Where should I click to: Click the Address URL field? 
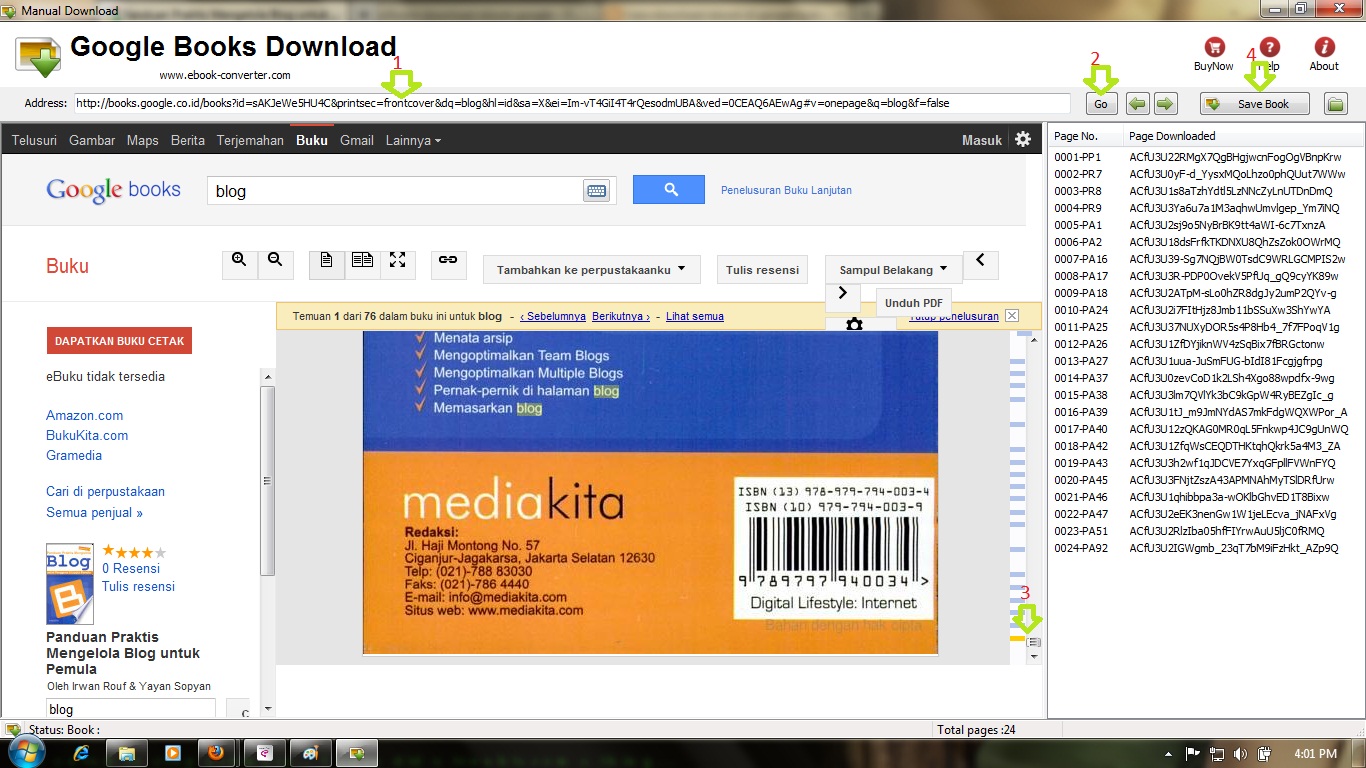(x=572, y=103)
